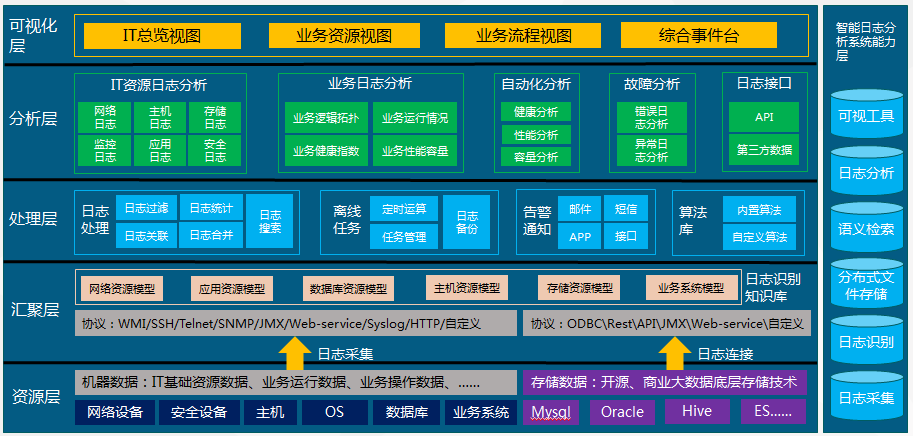Select the 日志统计 block
Viewport: 913px width, 436px height.
pyautogui.click(x=211, y=207)
